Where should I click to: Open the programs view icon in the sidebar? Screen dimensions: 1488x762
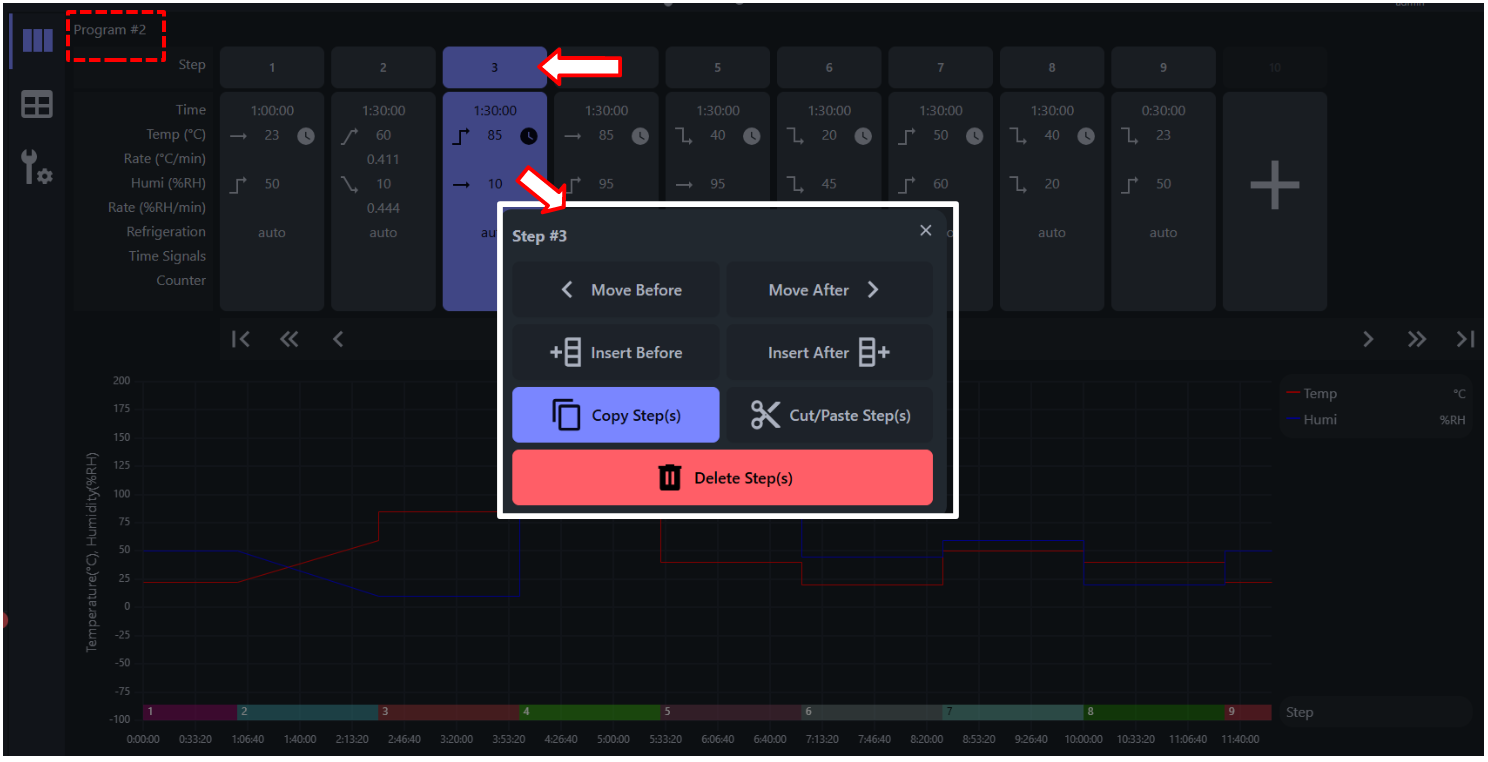tap(37, 40)
